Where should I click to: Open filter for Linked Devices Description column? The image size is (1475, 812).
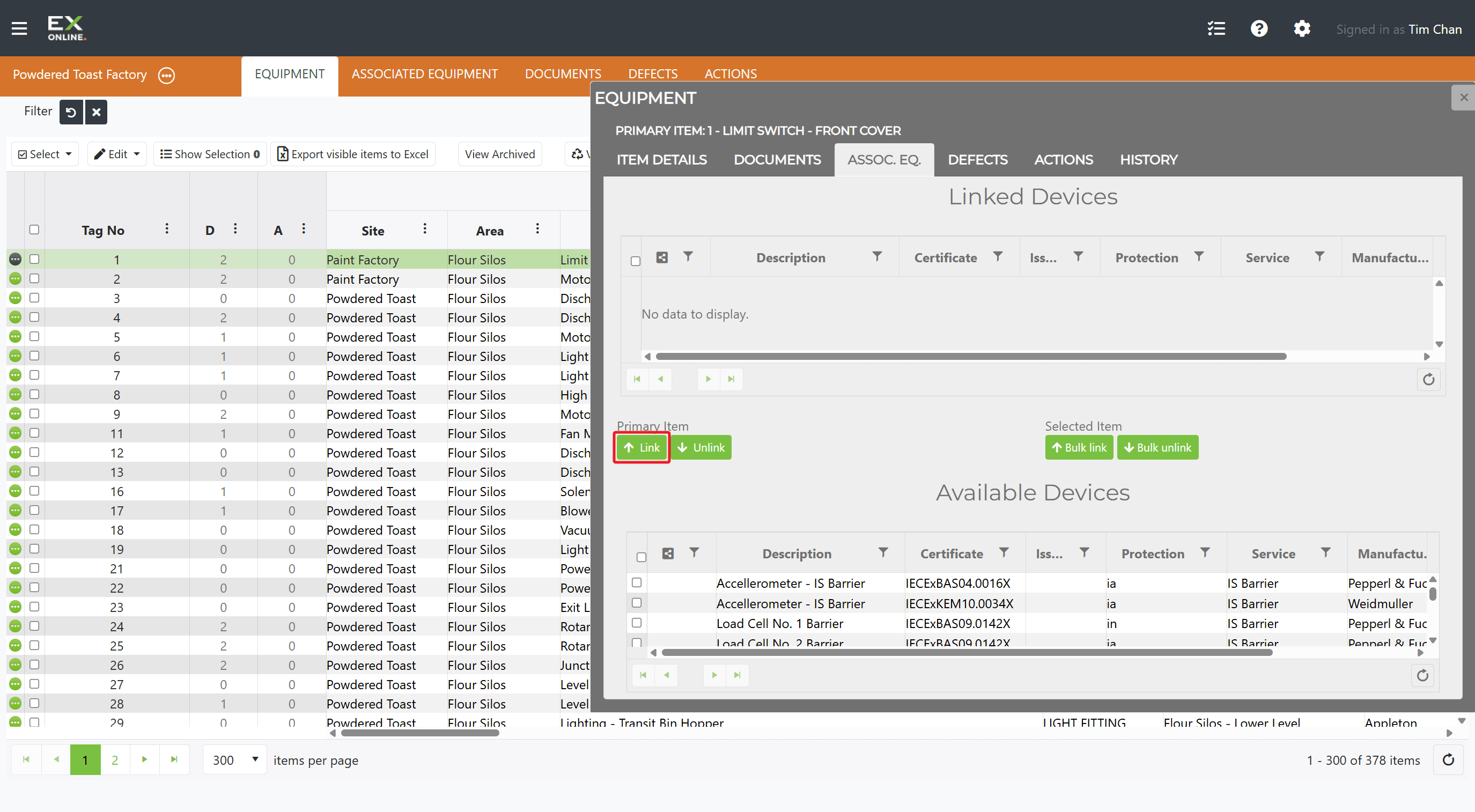tap(876, 256)
